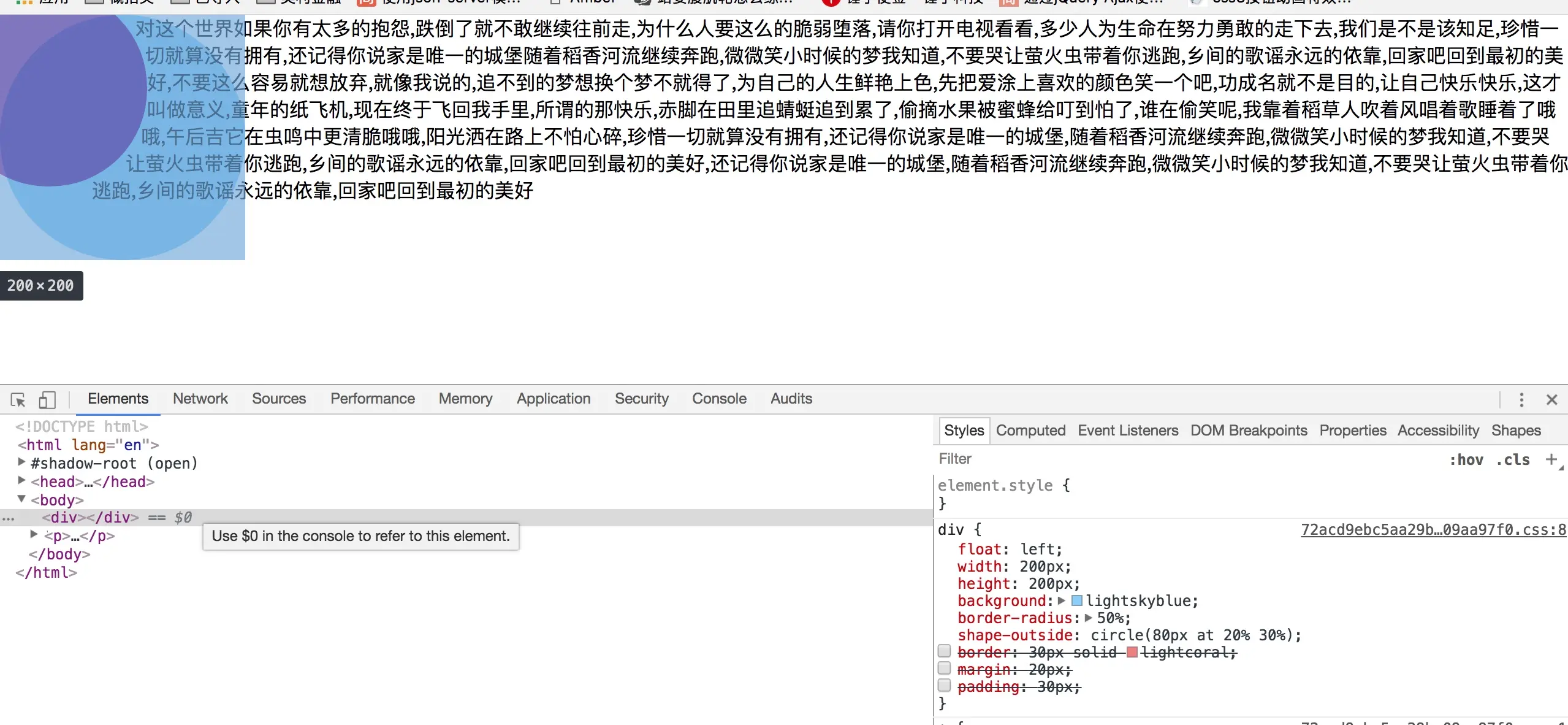The image size is (1568, 725).
Task: Close the DevTools panel
Action: pyautogui.click(x=1551, y=400)
